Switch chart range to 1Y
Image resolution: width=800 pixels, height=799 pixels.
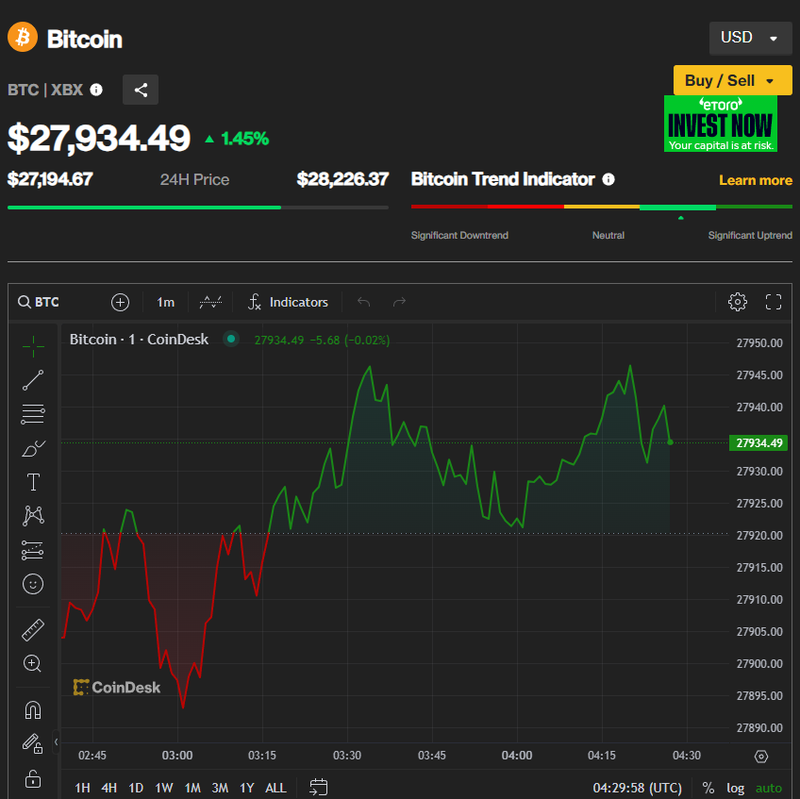[x=246, y=788]
